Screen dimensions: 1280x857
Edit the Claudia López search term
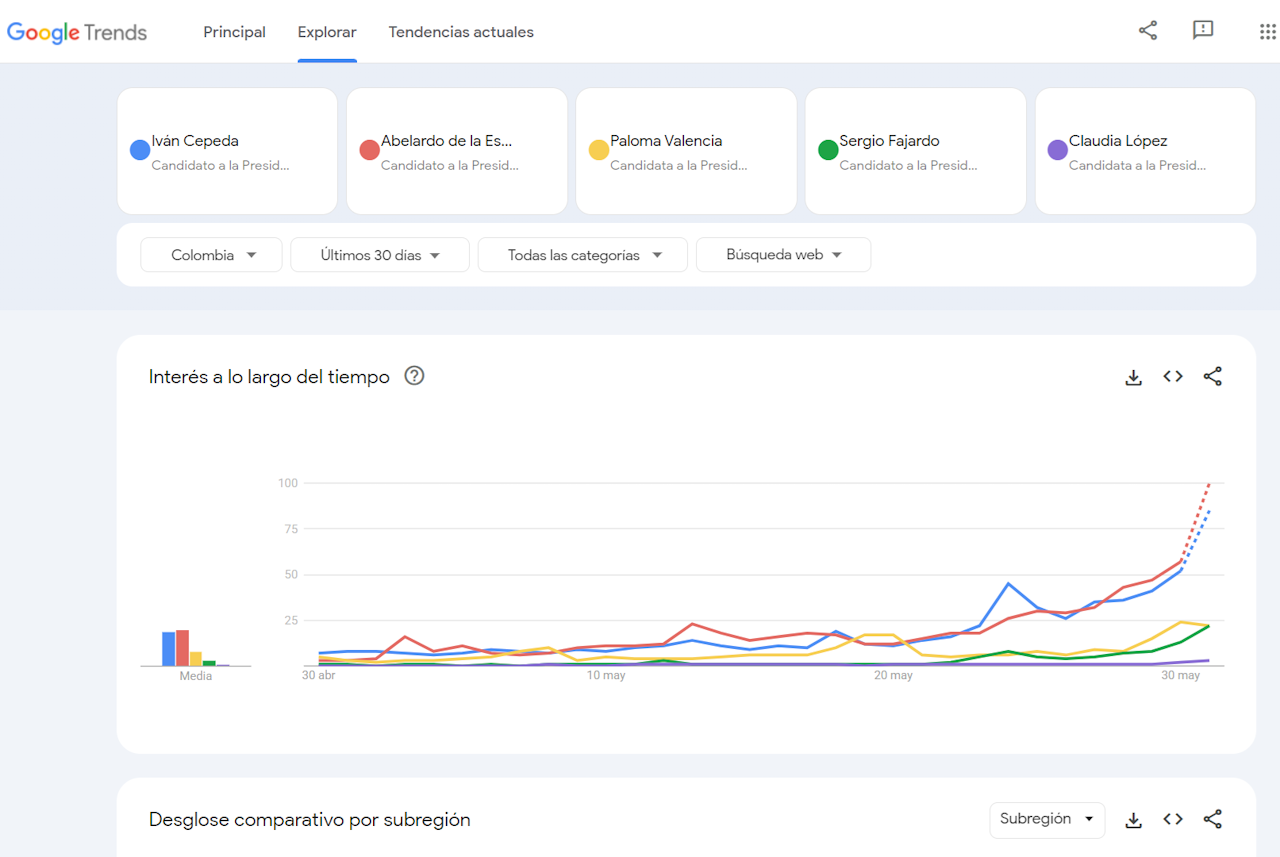[1145, 151]
